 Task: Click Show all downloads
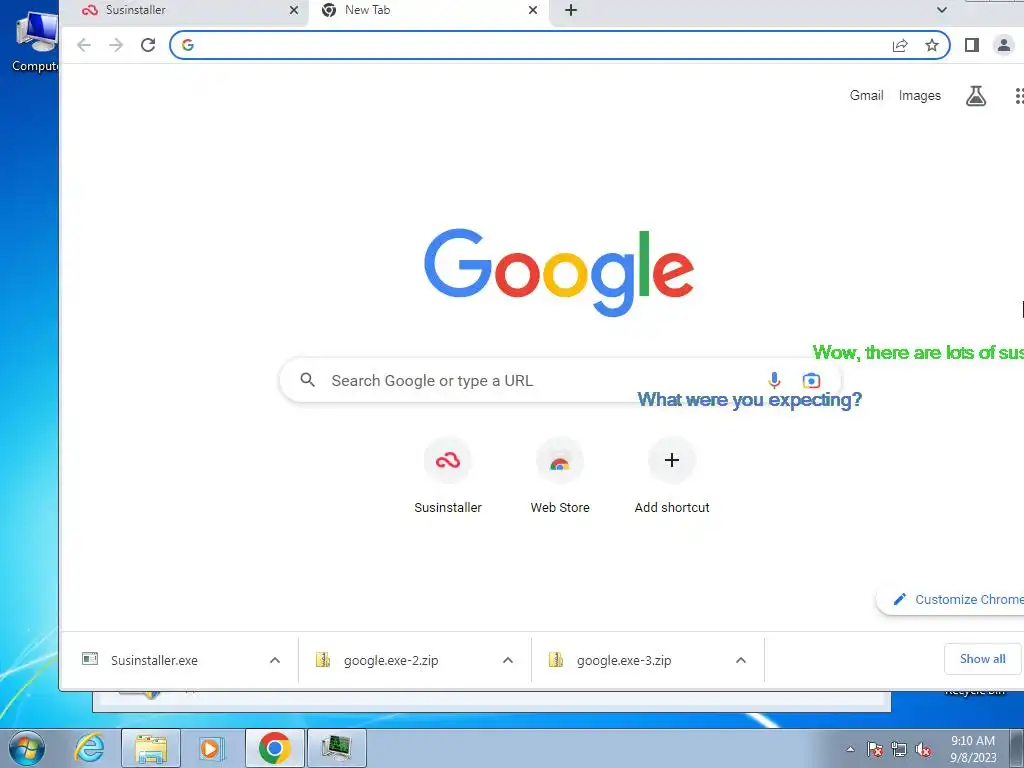coord(982,659)
